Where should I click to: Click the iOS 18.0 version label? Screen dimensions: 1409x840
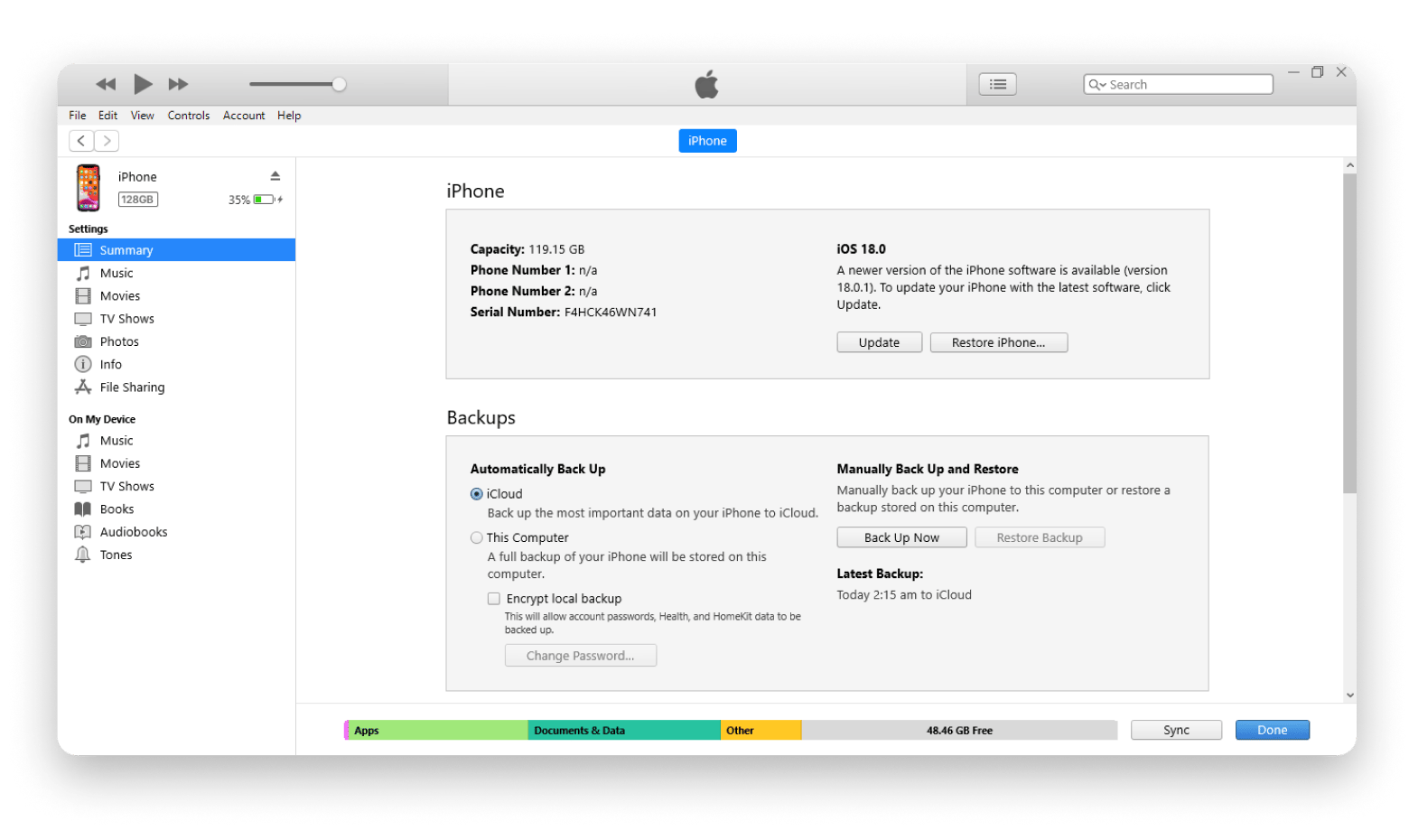tap(862, 249)
